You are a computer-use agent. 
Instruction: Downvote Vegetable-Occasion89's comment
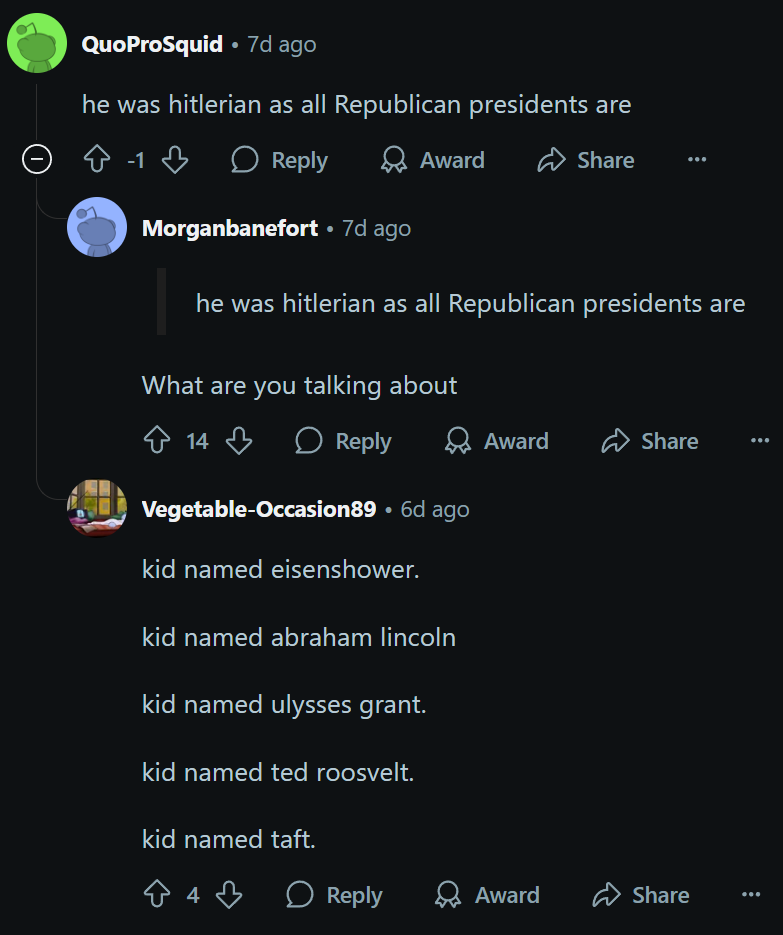pos(229,894)
